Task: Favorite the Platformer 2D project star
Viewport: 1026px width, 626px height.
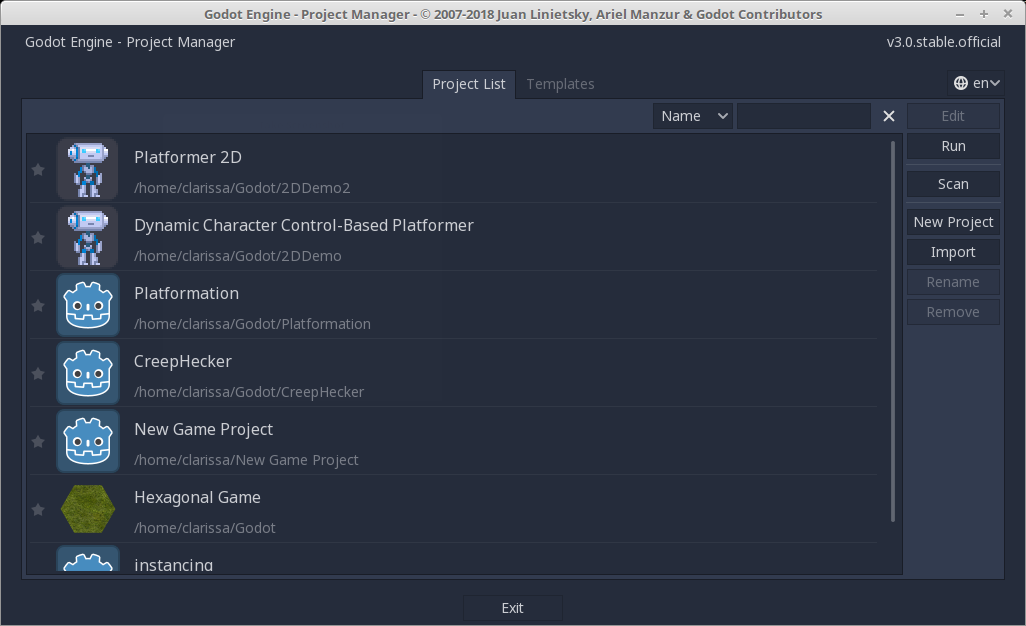Action: click(38, 170)
